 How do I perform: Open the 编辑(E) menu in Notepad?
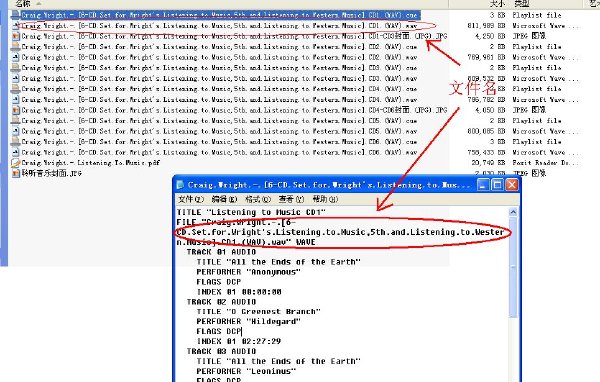coord(224,199)
